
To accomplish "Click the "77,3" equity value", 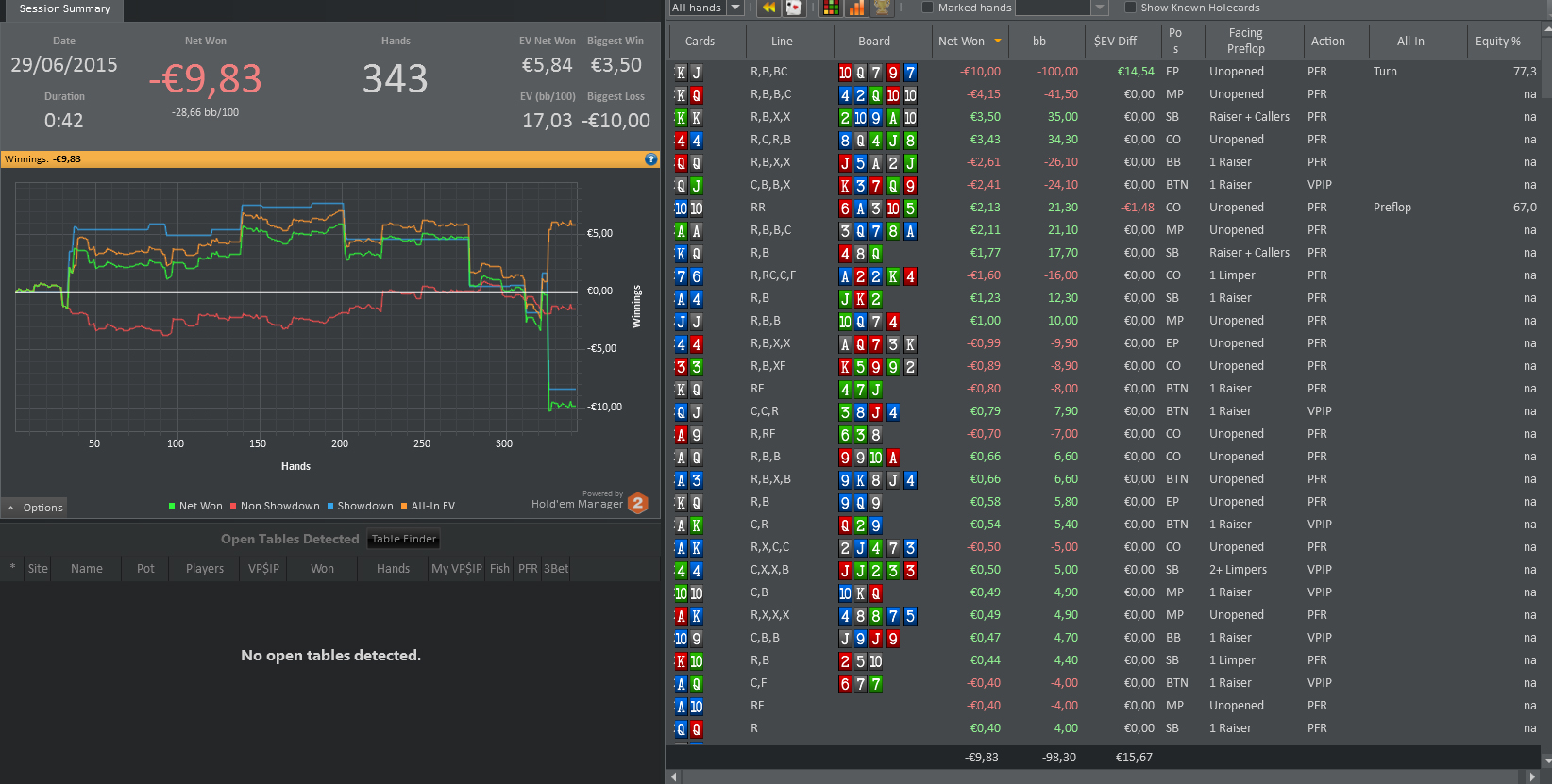I will 1525,72.
